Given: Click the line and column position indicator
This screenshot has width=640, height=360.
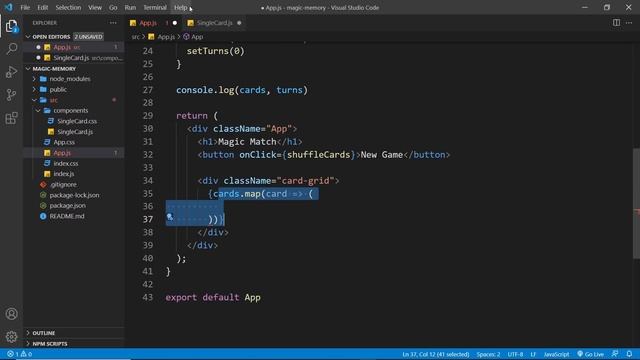Looking at the screenshot, I should click(436, 354).
